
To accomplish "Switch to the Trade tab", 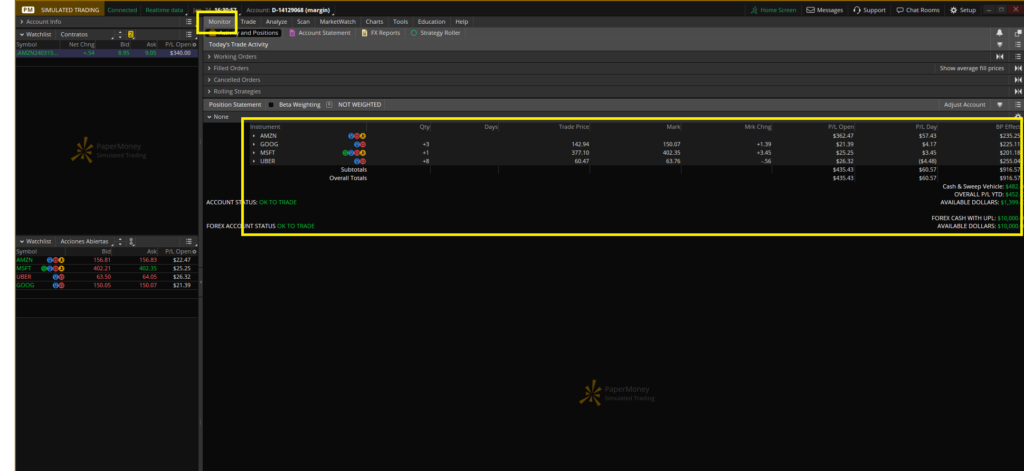I will coord(248,22).
